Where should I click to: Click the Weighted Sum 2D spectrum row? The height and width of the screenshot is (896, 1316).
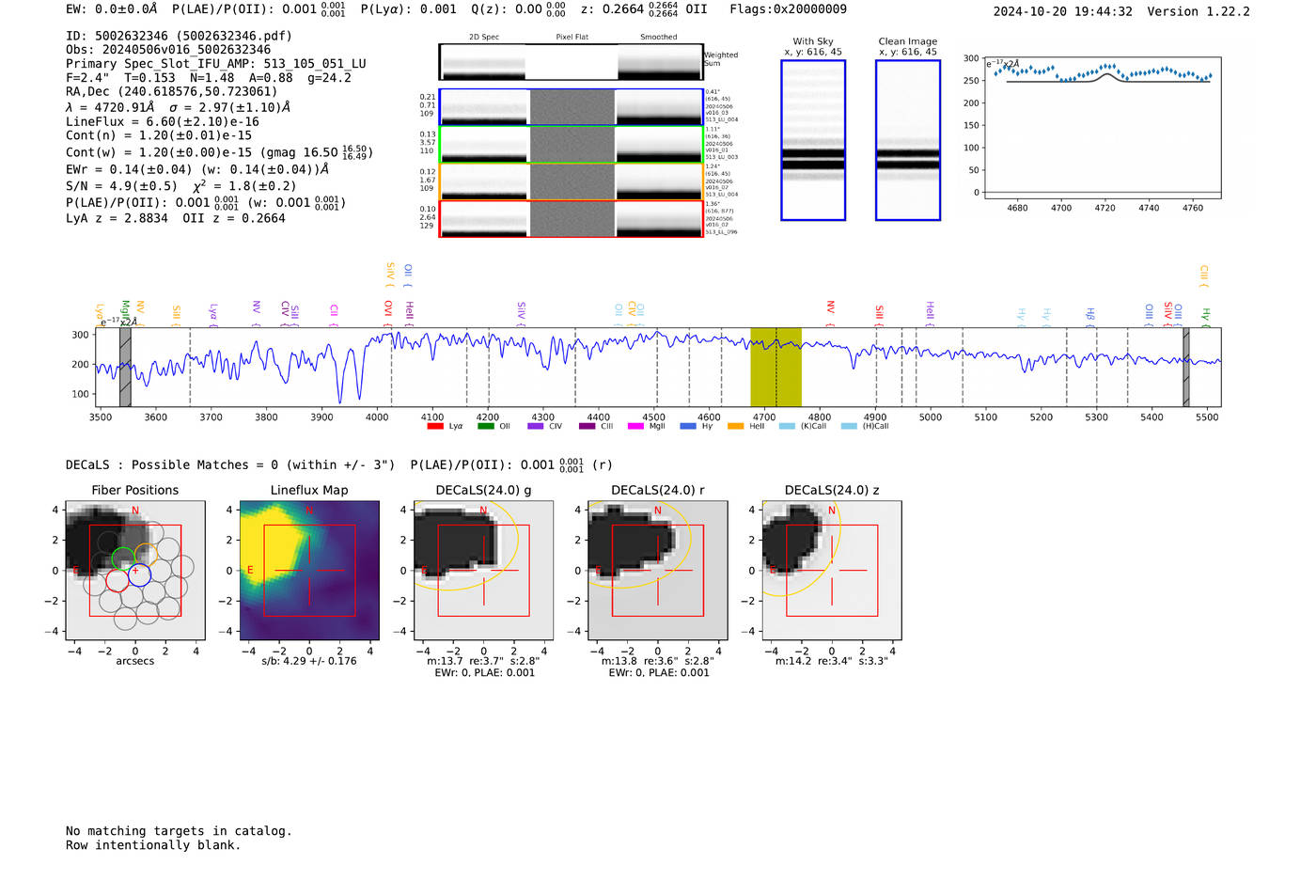click(x=571, y=62)
